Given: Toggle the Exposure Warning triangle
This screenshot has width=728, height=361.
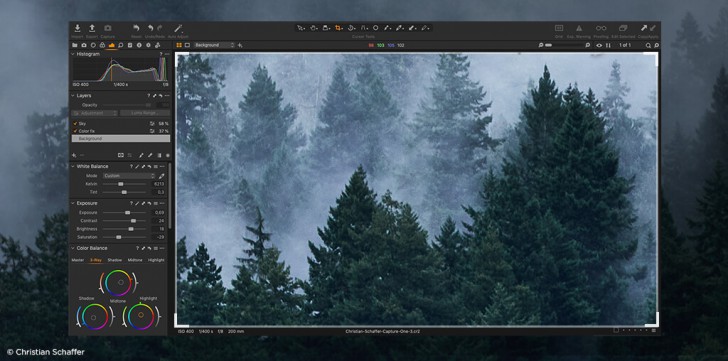Looking at the screenshot, I should pyautogui.click(x=579, y=28).
